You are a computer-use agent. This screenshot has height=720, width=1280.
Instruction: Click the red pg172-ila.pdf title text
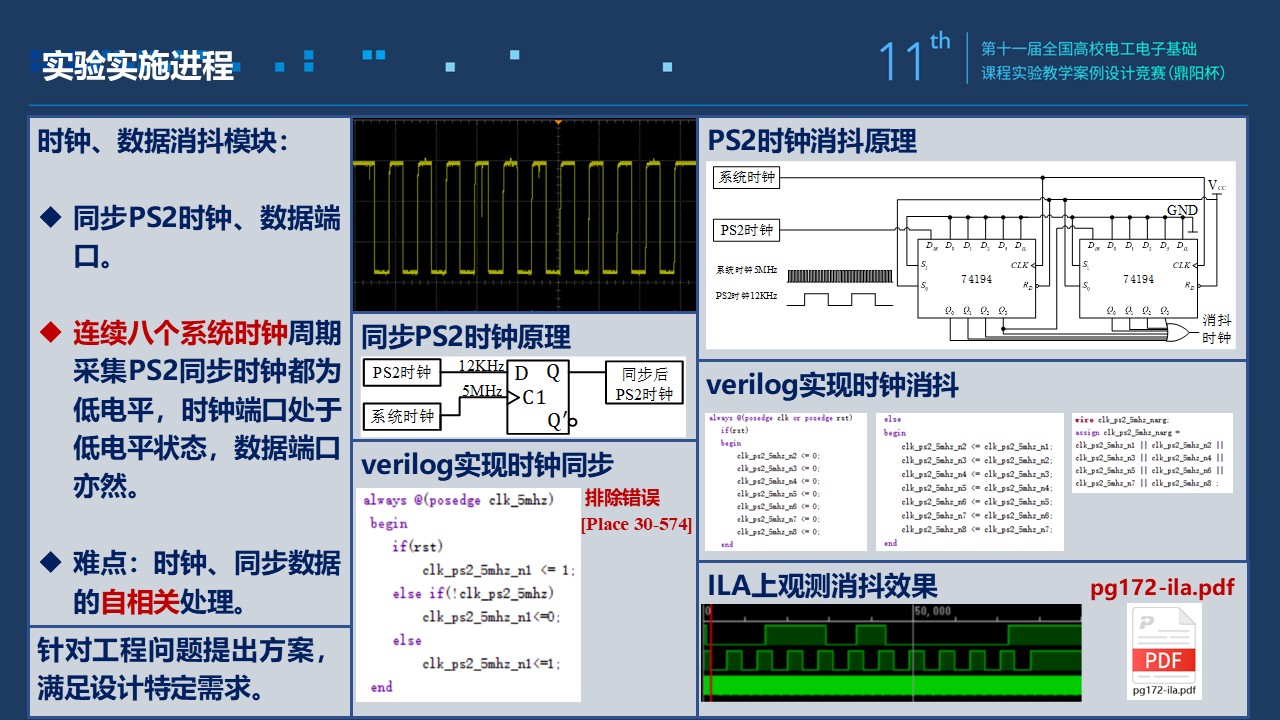[x=1162, y=588]
